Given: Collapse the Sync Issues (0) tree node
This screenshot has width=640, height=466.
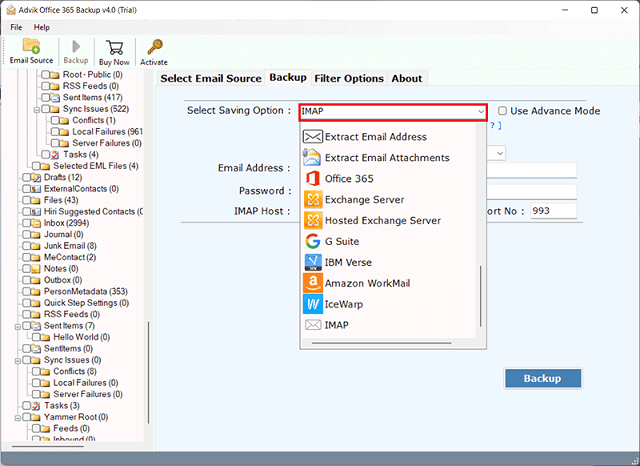Looking at the screenshot, I should 18,361.
